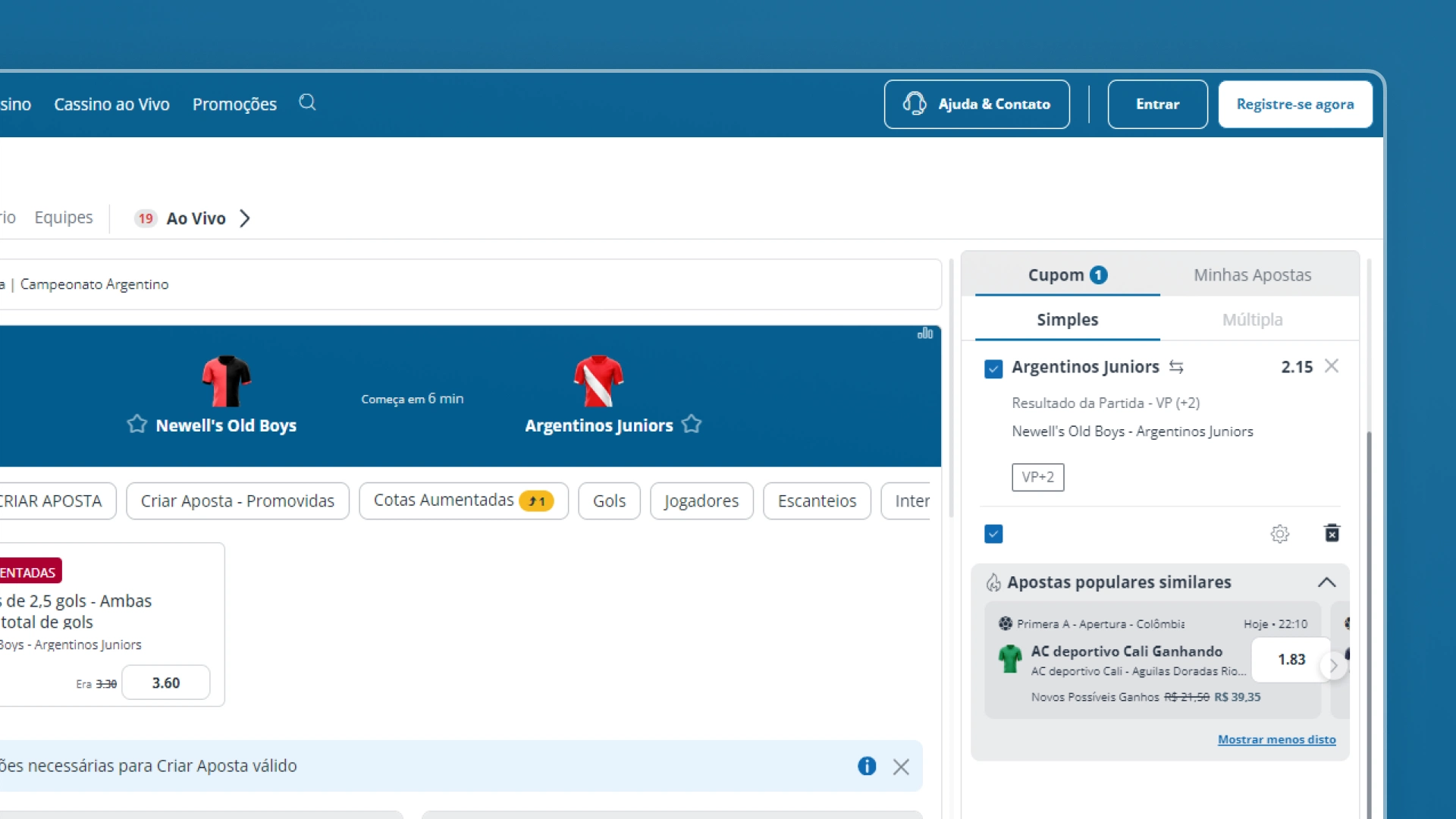This screenshot has height=819, width=1456.
Task: Delete all bets with trash icon
Action: [x=1332, y=533]
